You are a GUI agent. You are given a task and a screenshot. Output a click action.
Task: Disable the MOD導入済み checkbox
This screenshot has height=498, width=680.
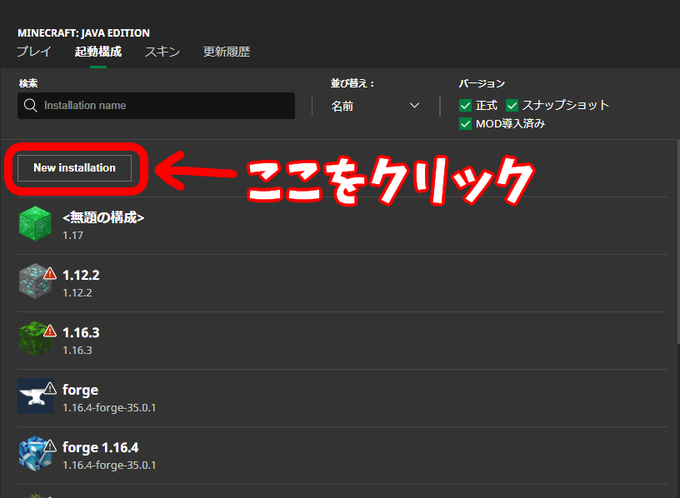[x=465, y=124]
